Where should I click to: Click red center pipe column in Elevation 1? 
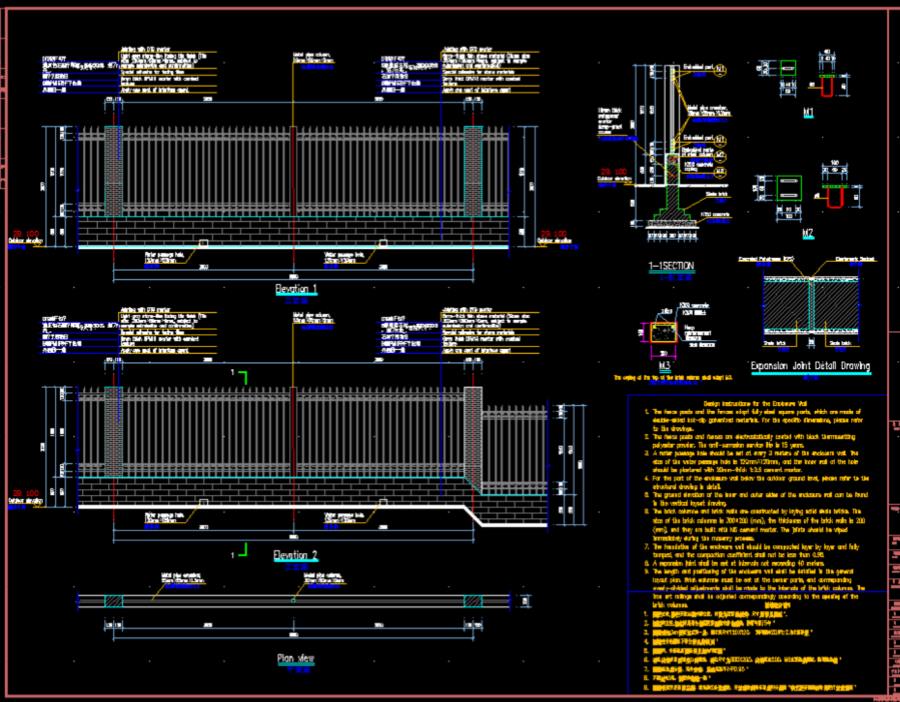pyautogui.click(x=293, y=172)
